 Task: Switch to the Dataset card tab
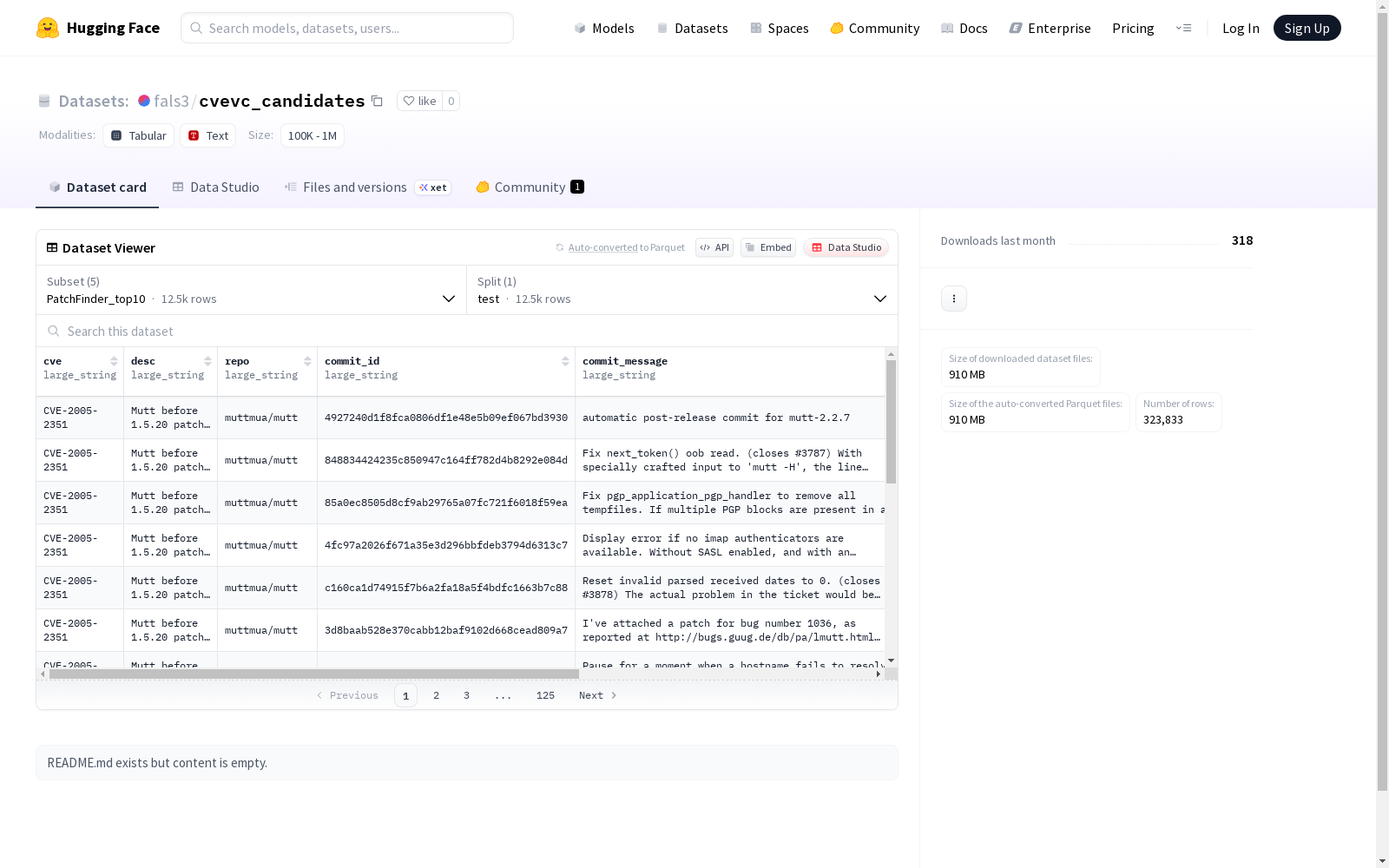(x=97, y=187)
